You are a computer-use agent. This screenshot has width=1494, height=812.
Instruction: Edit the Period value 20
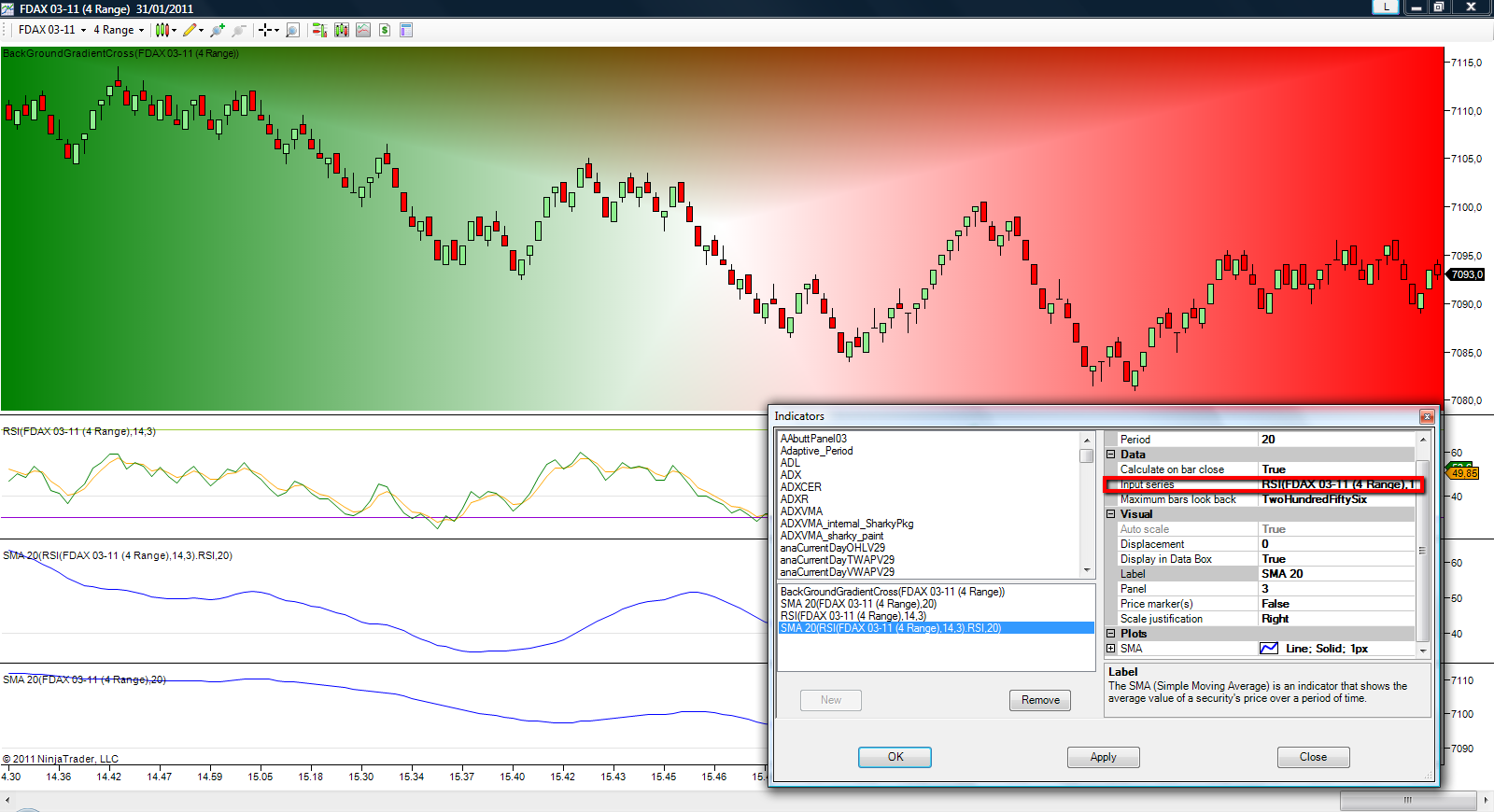pyautogui.click(x=1336, y=440)
